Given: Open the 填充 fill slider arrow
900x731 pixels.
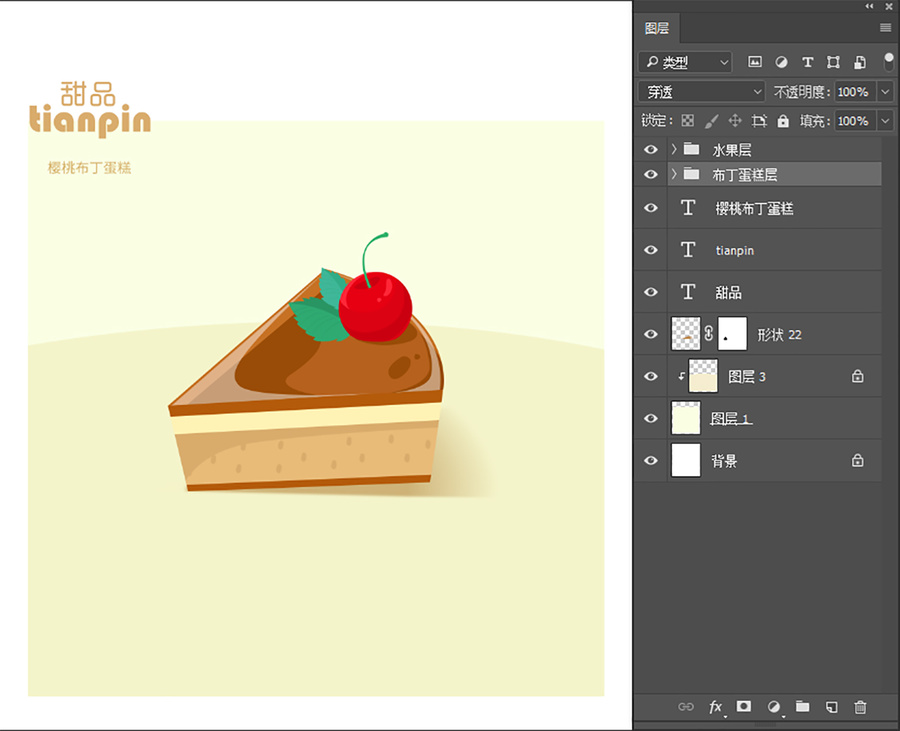Looking at the screenshot, I should [886, 120].
